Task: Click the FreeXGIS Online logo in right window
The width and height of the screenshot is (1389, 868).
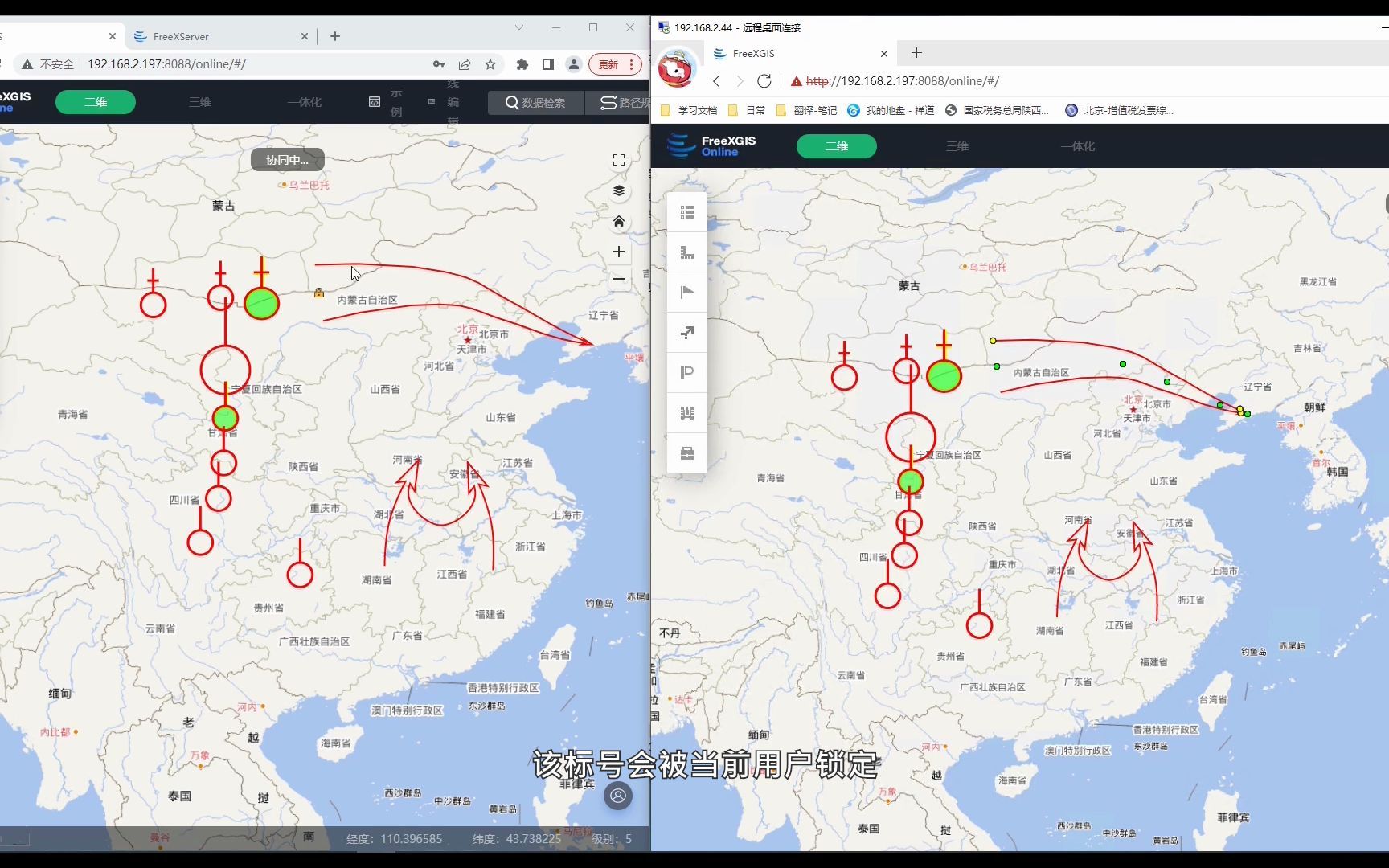Action: tap(711, 145)
